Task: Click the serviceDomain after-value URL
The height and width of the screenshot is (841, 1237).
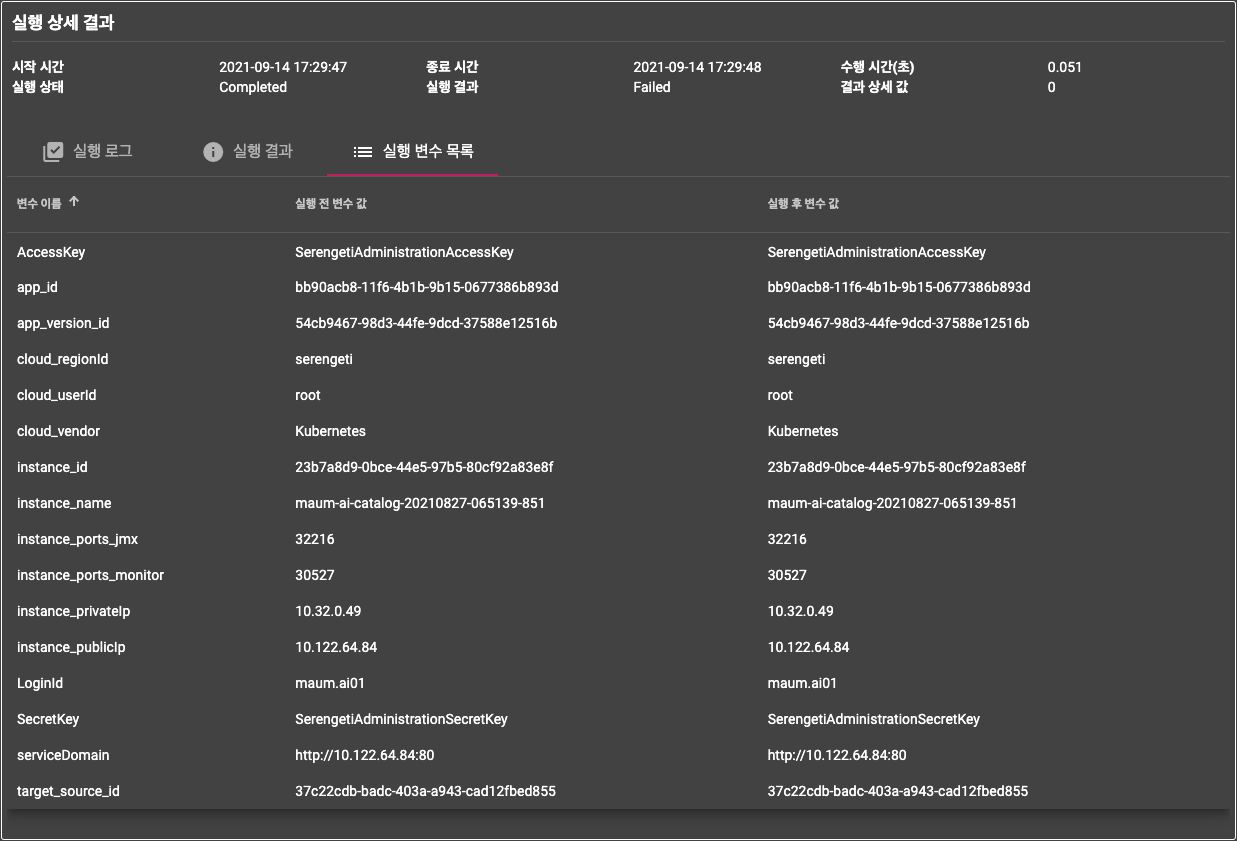Action: (836, 755)
